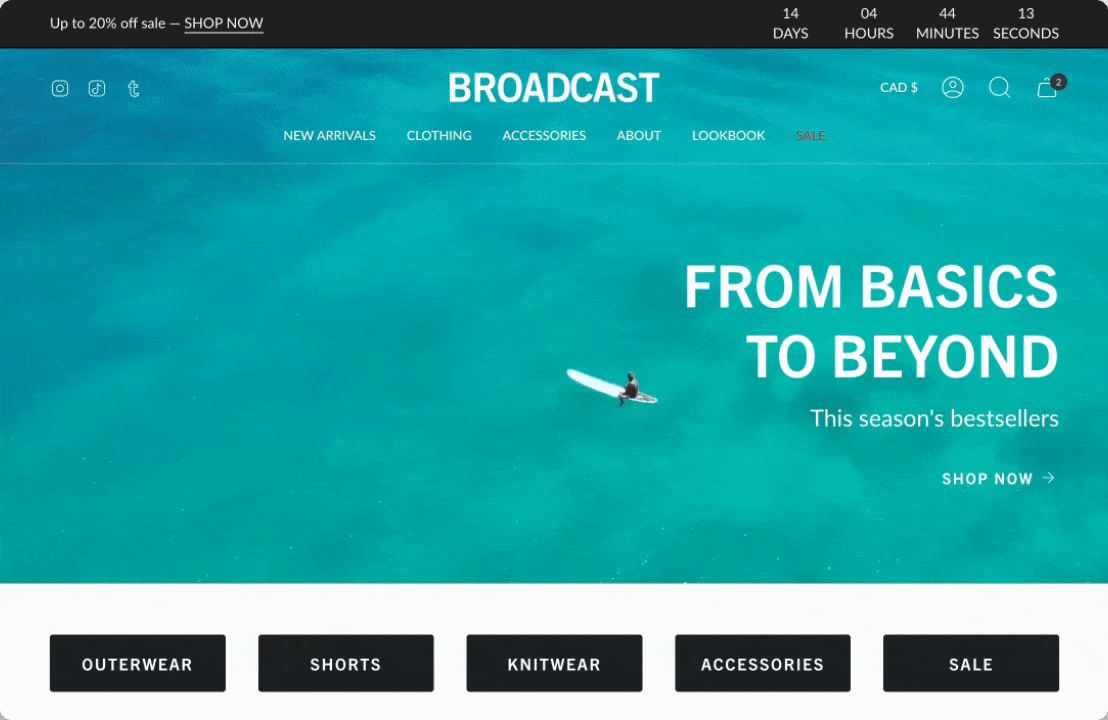
Task: Click the cart item count badge
Action: pos(1058,82)
